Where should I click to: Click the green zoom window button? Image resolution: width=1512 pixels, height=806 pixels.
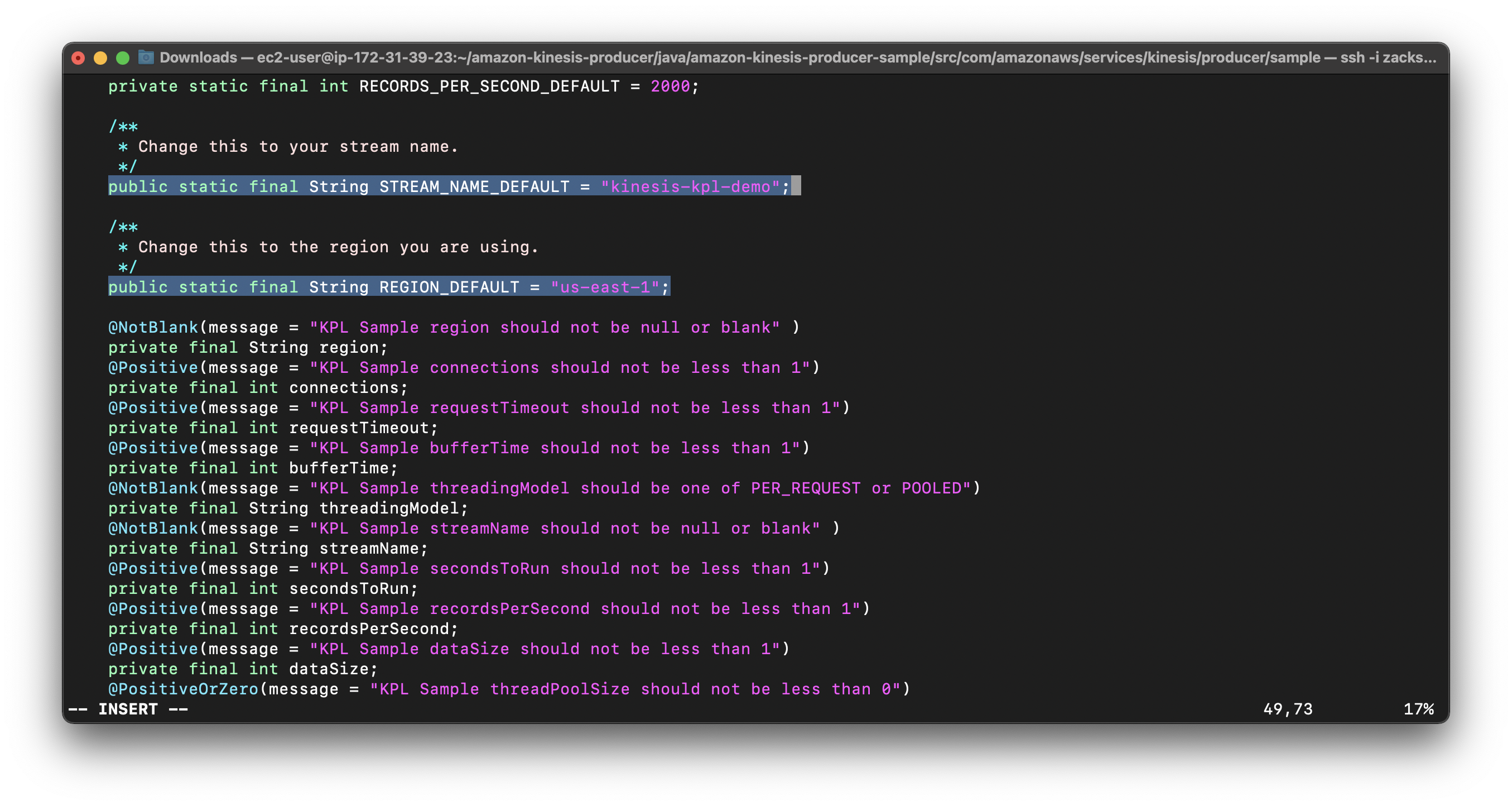click(x=123, y=58)
